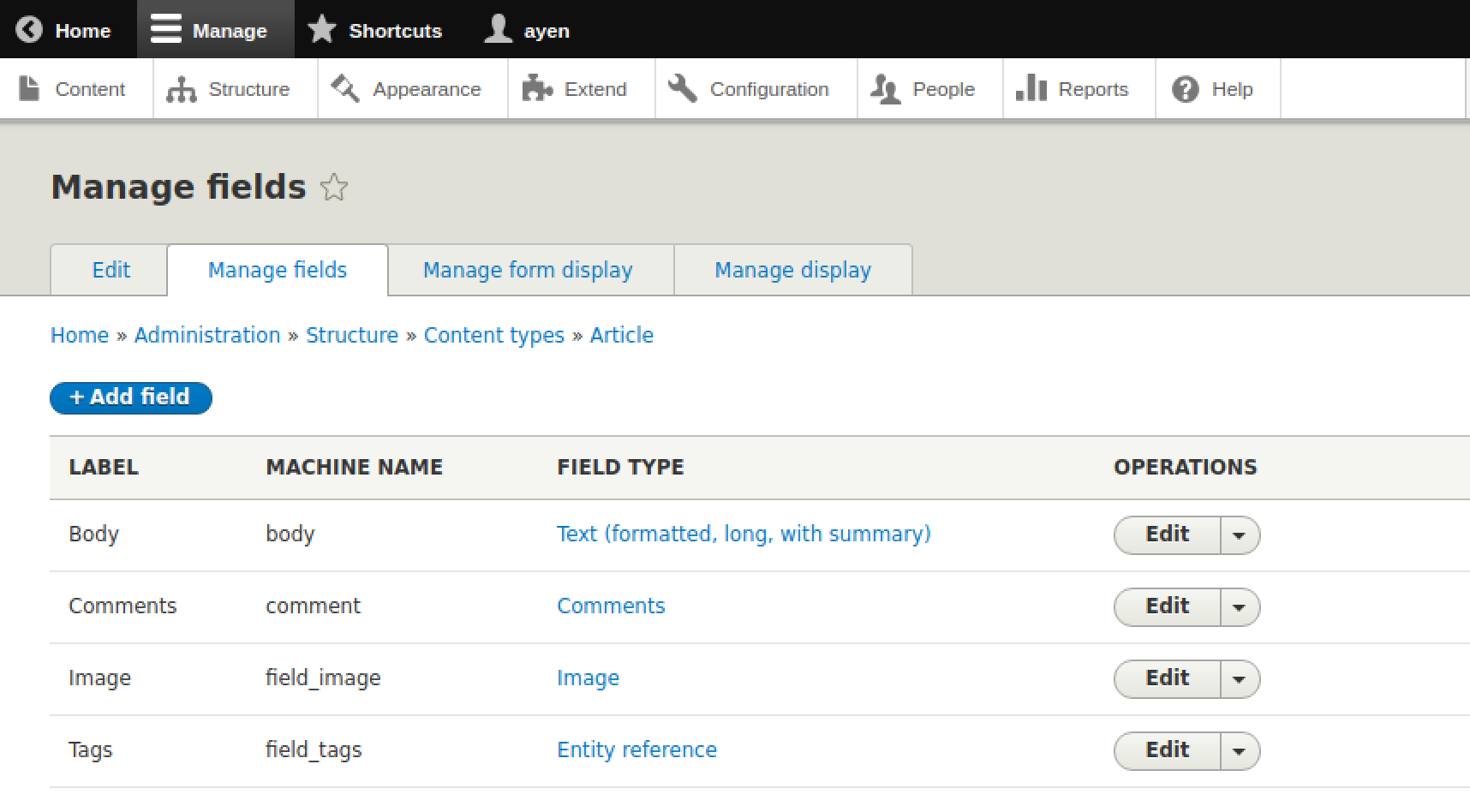Click the Configuration wrench icon
The width and height of the screenshot is (1470, 812).
coord(682,88)
